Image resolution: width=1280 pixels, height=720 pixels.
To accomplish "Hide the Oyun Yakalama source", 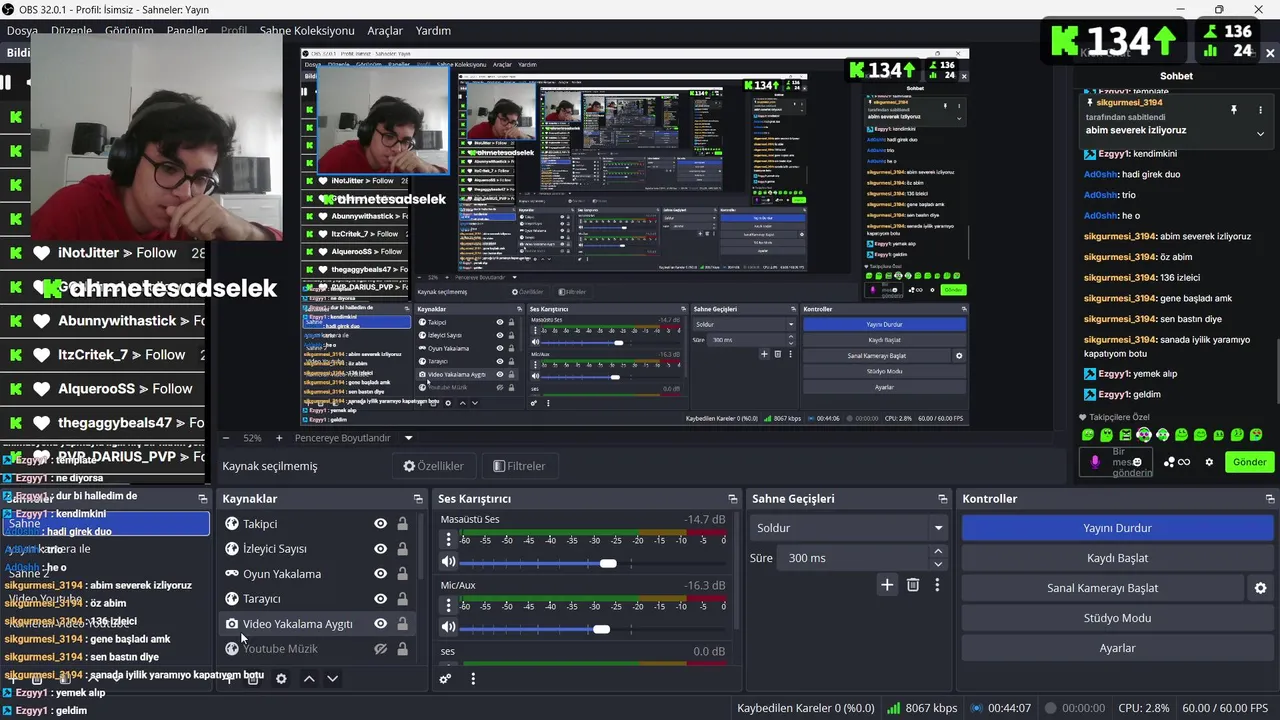I will click(380, 574).
